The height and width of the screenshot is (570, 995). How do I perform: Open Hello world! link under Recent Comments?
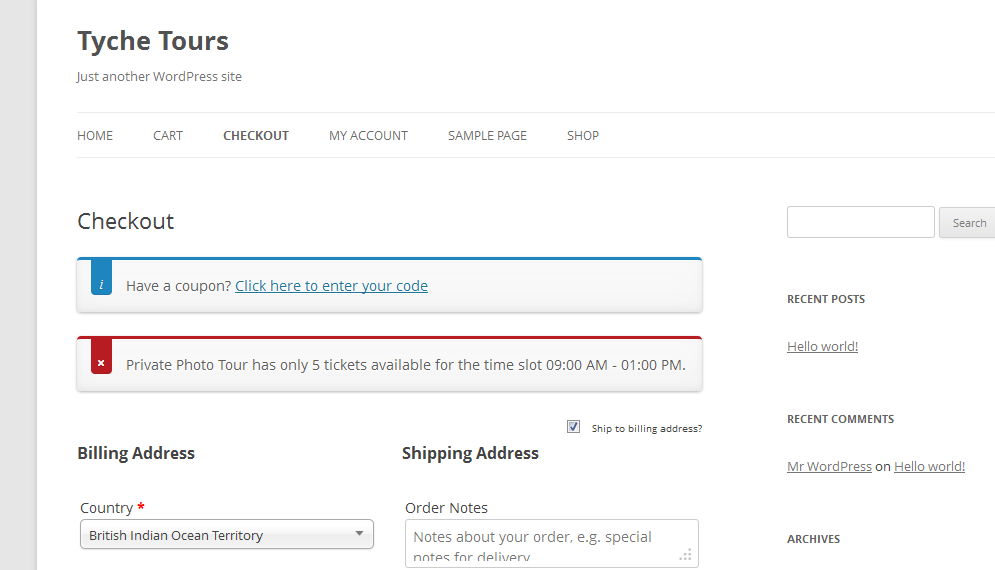pyautogui.click(x=929, y=466)
